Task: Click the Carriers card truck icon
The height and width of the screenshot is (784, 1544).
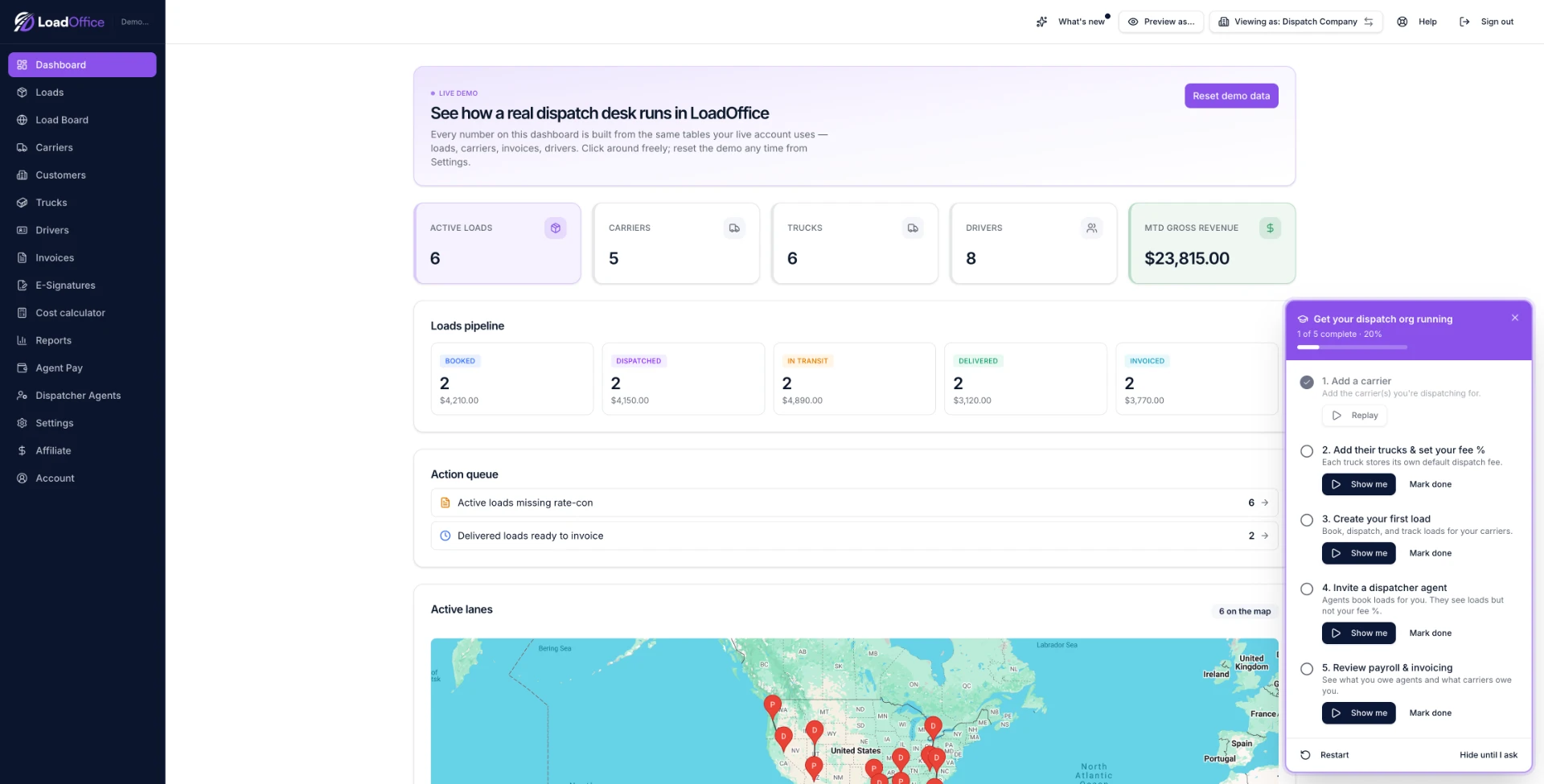Action: tap(734, 228)
